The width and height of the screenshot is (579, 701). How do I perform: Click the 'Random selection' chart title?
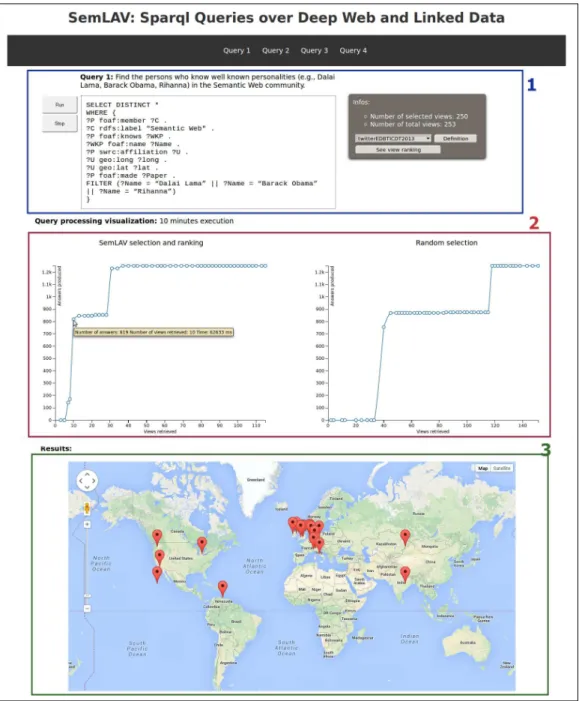(446, 243)
